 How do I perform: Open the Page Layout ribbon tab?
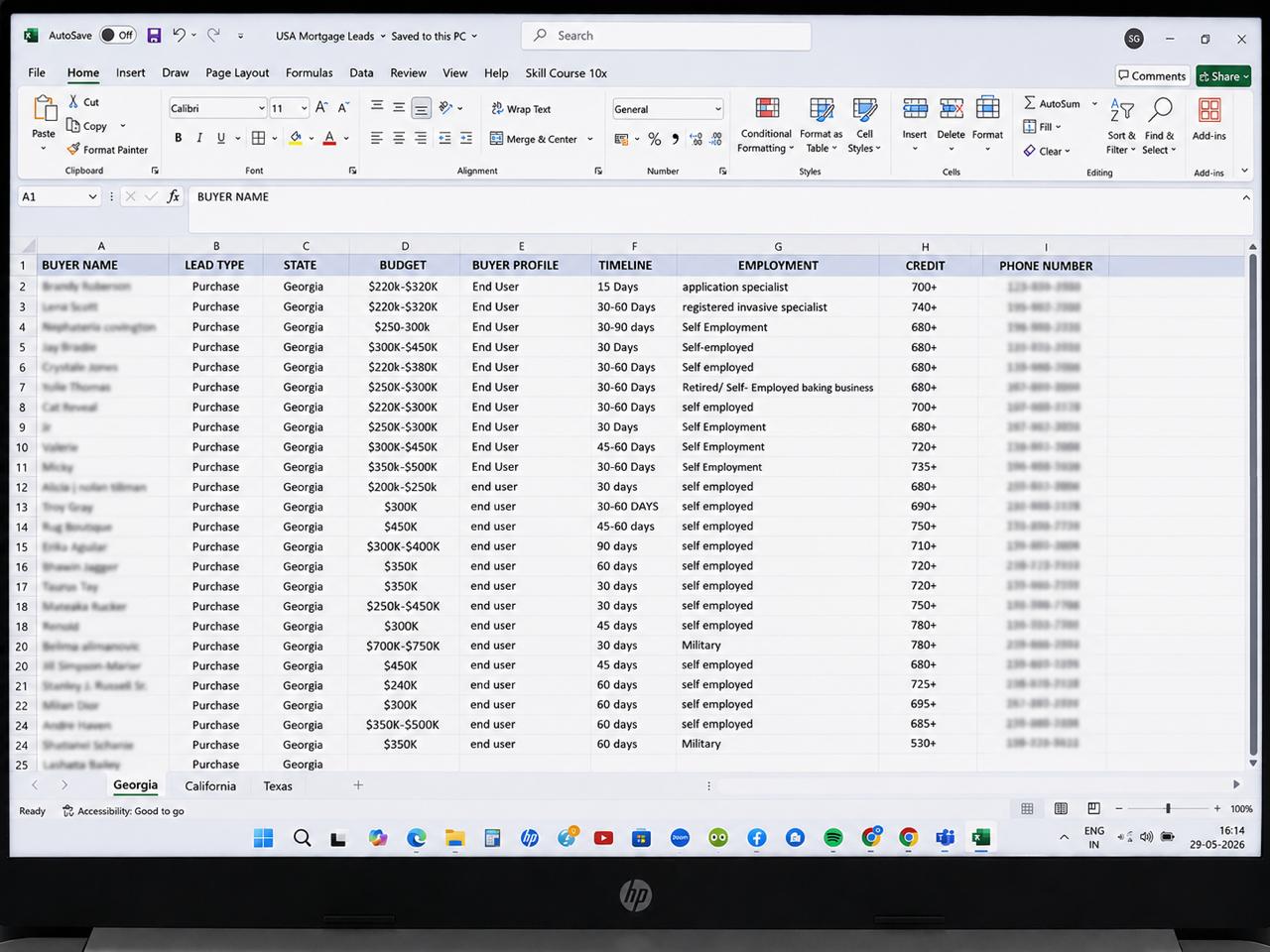(x=237, y=72)
